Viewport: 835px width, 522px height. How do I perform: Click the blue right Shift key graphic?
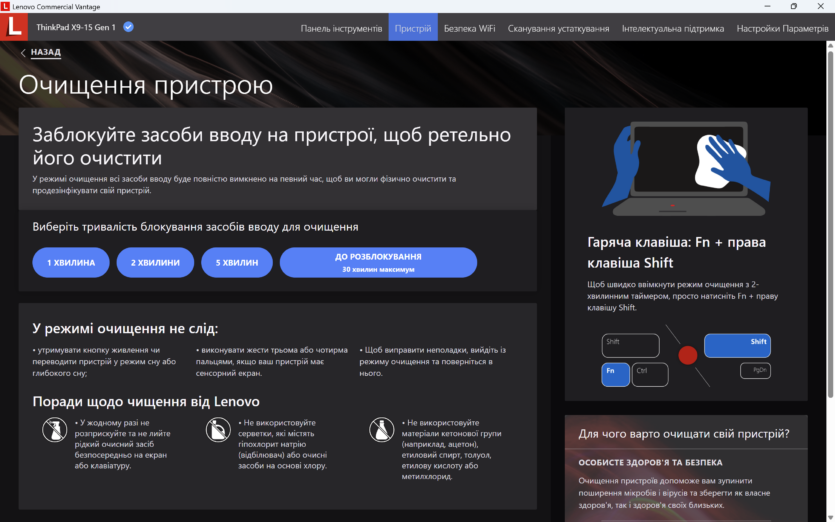pos(737,346)
